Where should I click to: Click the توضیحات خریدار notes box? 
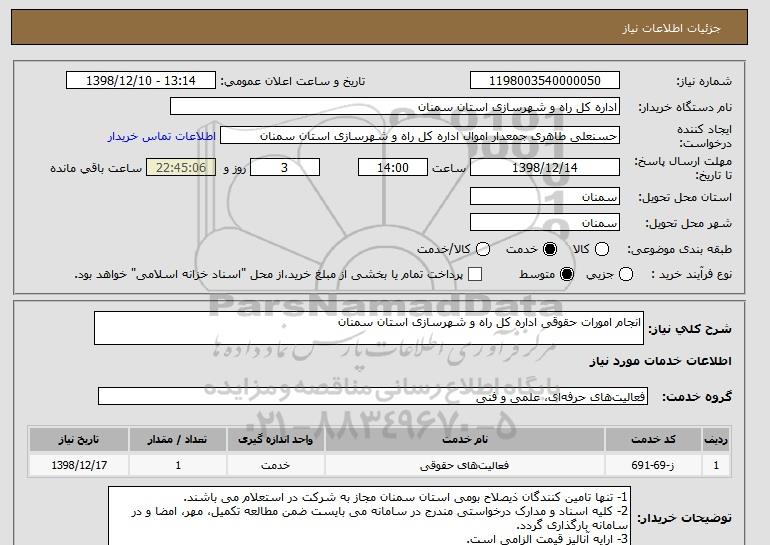click(x=369, y=516)
